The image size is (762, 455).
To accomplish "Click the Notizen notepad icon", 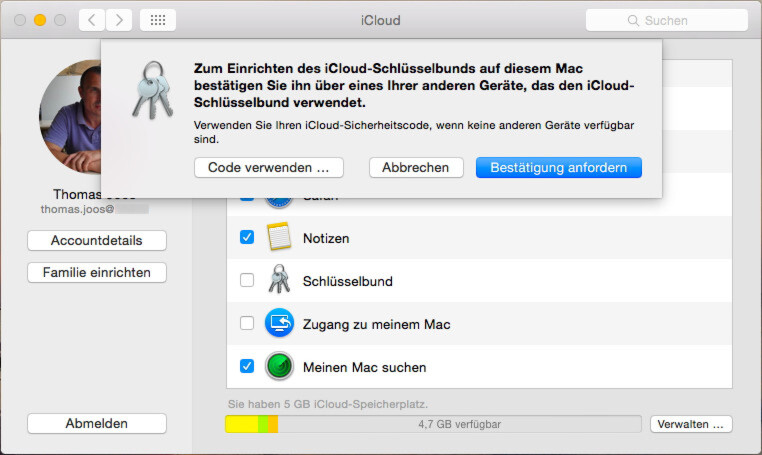I will (279, 237).
